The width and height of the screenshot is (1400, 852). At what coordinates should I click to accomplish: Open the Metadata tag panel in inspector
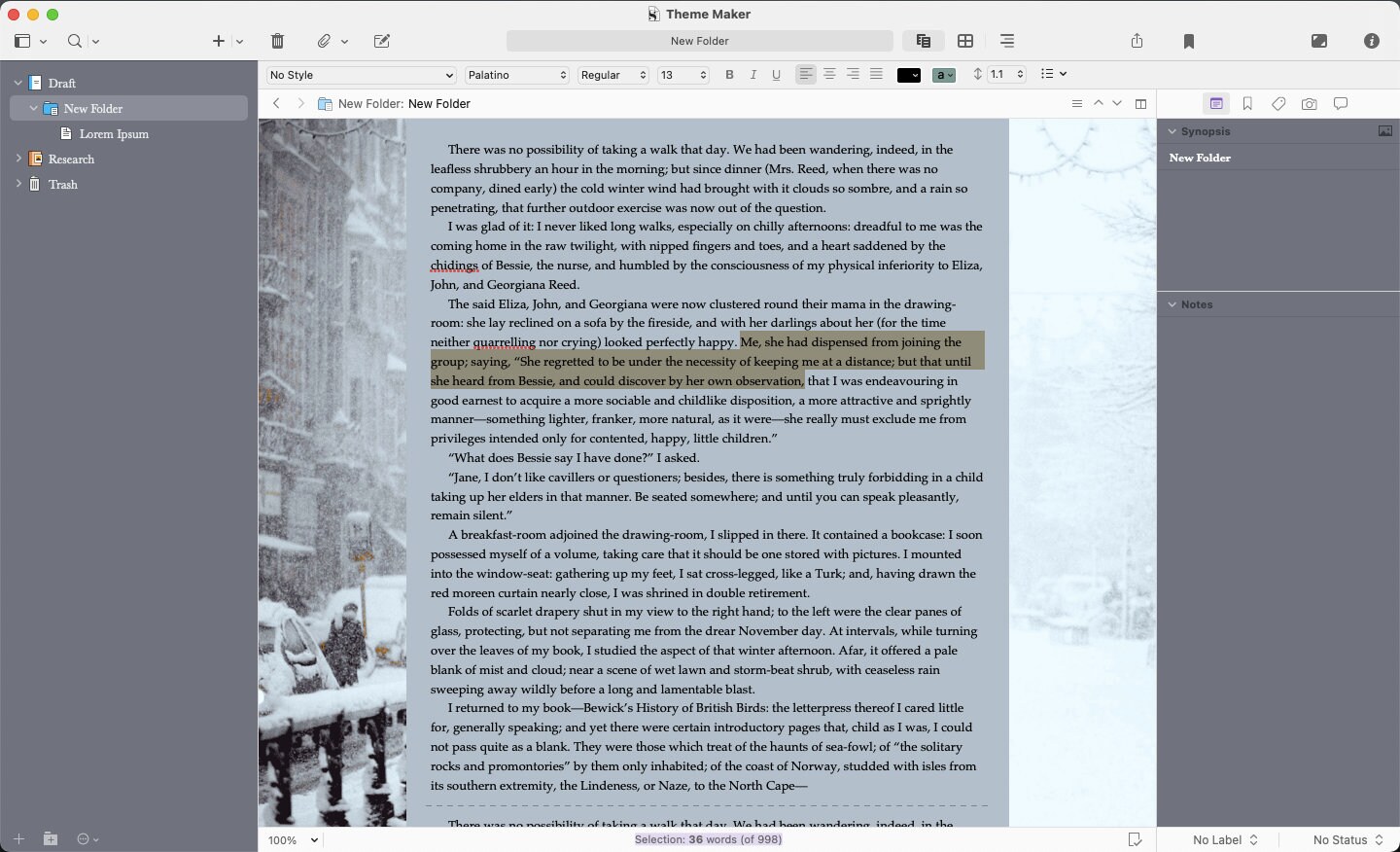point(1278,104)
